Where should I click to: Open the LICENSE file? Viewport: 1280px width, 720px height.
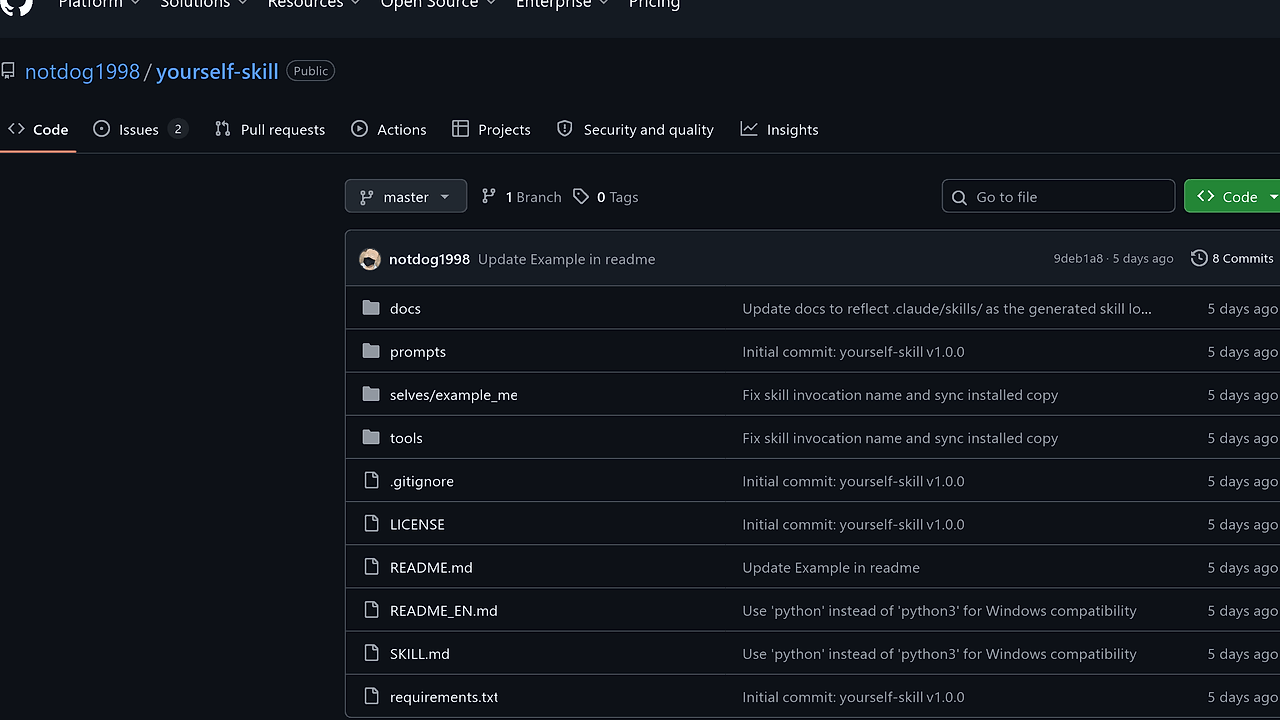417,524
